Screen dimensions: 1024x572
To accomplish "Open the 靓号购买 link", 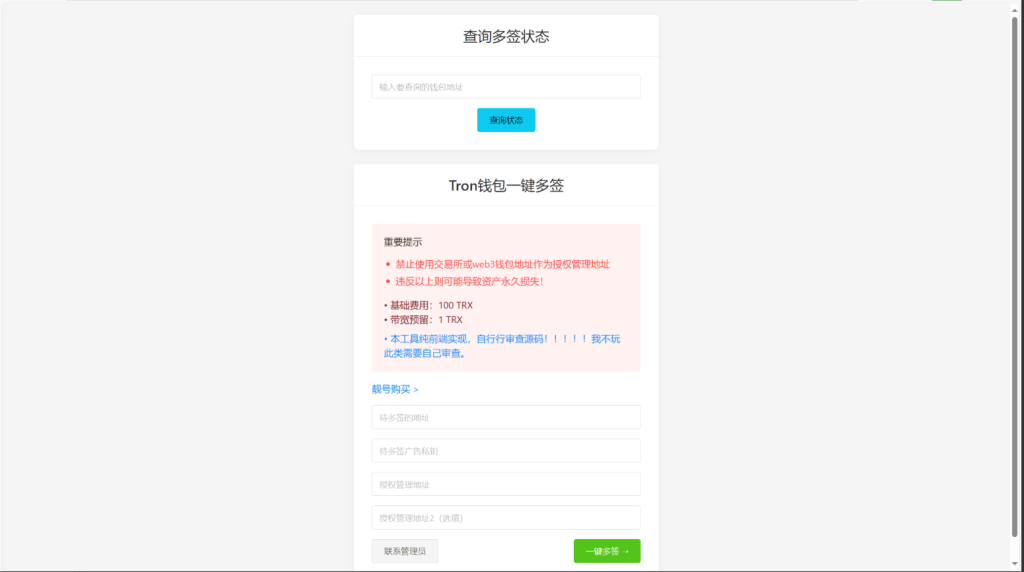I will tap(394, 389).
